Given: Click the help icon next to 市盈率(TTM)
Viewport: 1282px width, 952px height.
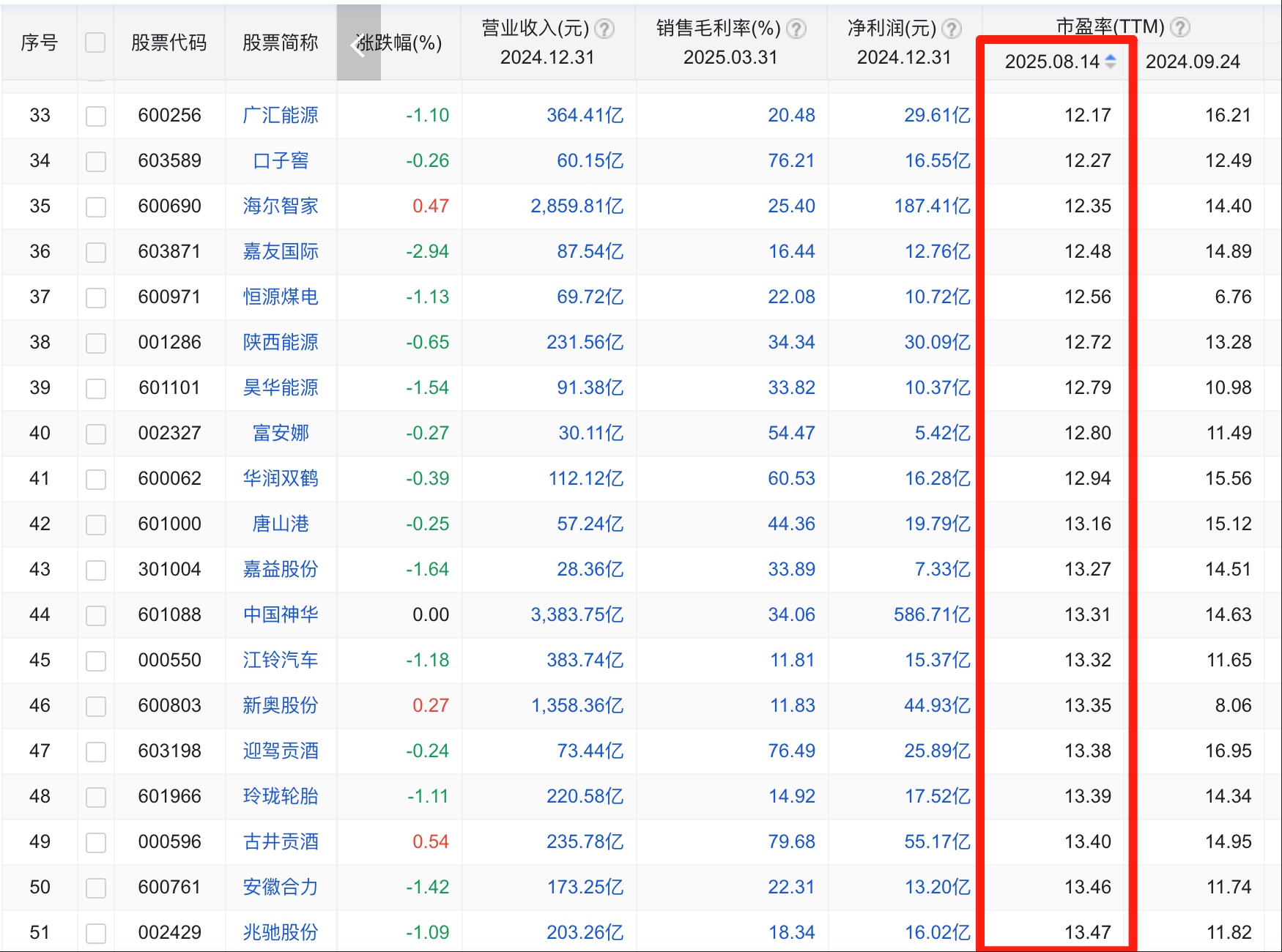Looking at the screenshot, I should coord(1180,28).
